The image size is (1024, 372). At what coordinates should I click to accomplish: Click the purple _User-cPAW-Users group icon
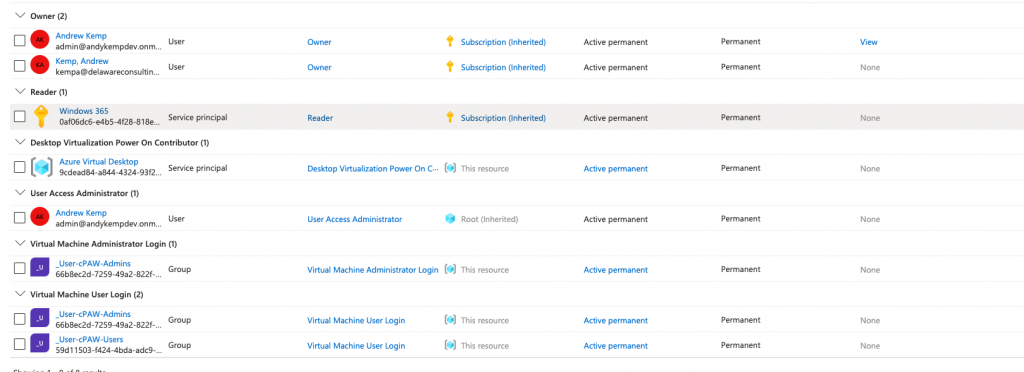coord(40,343)
